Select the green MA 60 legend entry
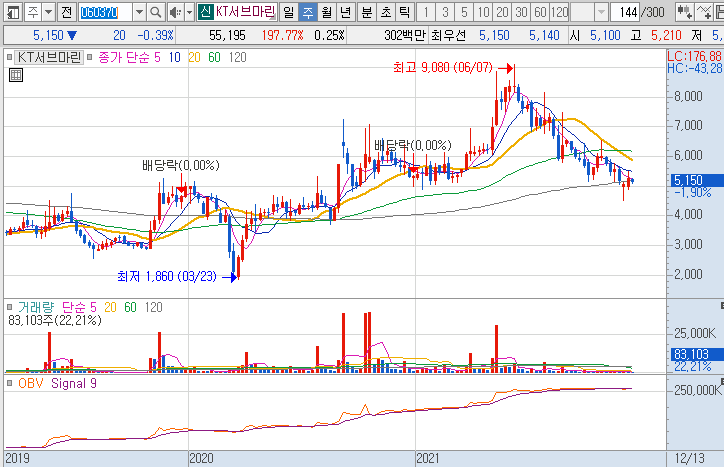724x467 pixels. pos(214,57)
